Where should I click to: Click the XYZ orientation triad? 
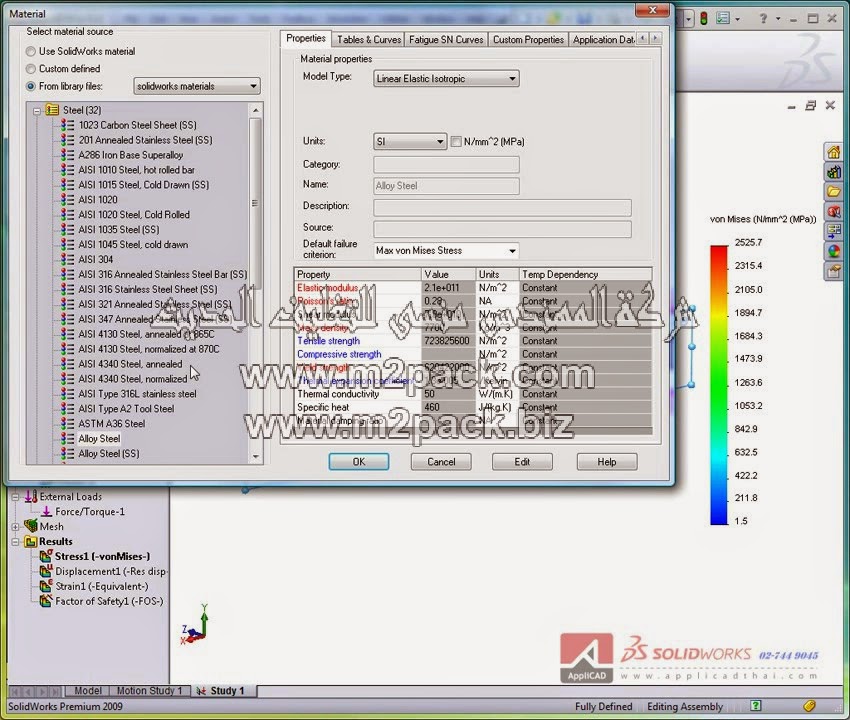coord(195,626)
